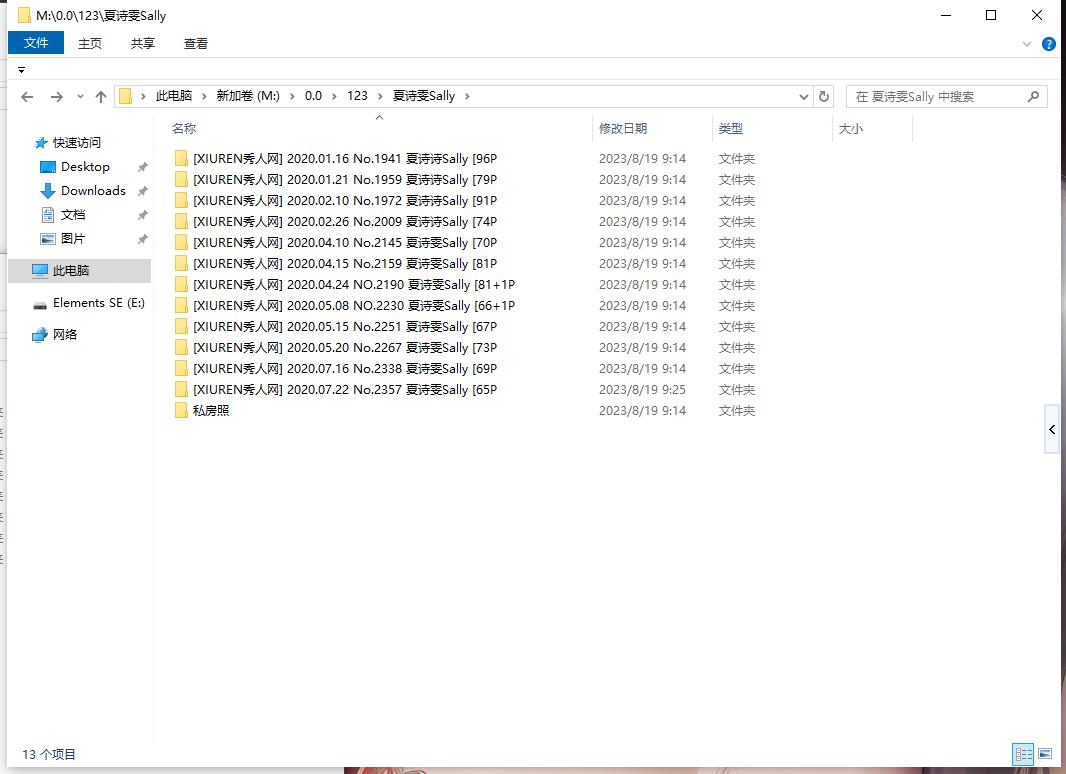Expand breadcrumb chevron after 123

(379, 97)
